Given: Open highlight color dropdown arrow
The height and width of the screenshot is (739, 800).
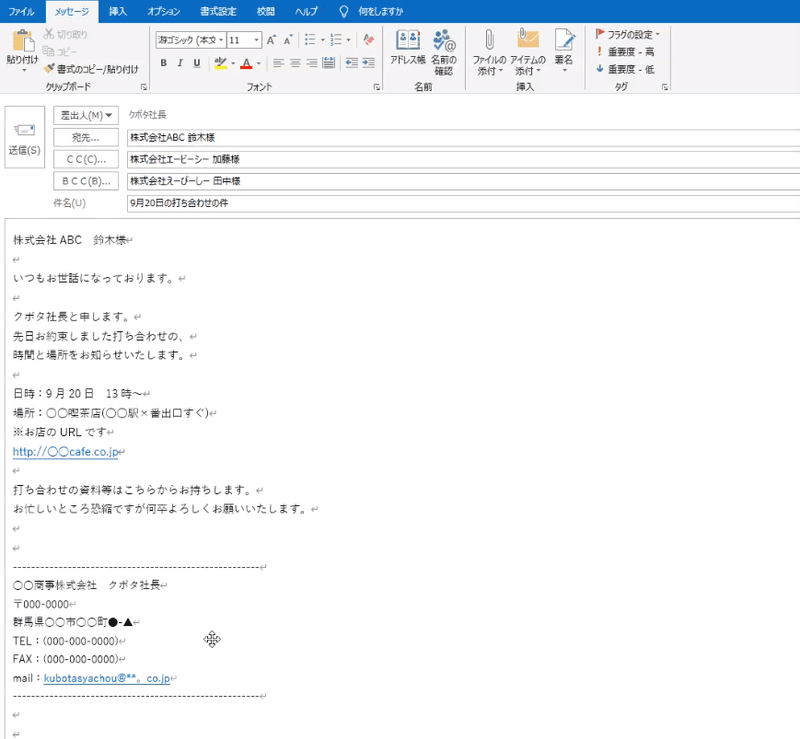Looking at the screenshot, I should tap(233, 63).
